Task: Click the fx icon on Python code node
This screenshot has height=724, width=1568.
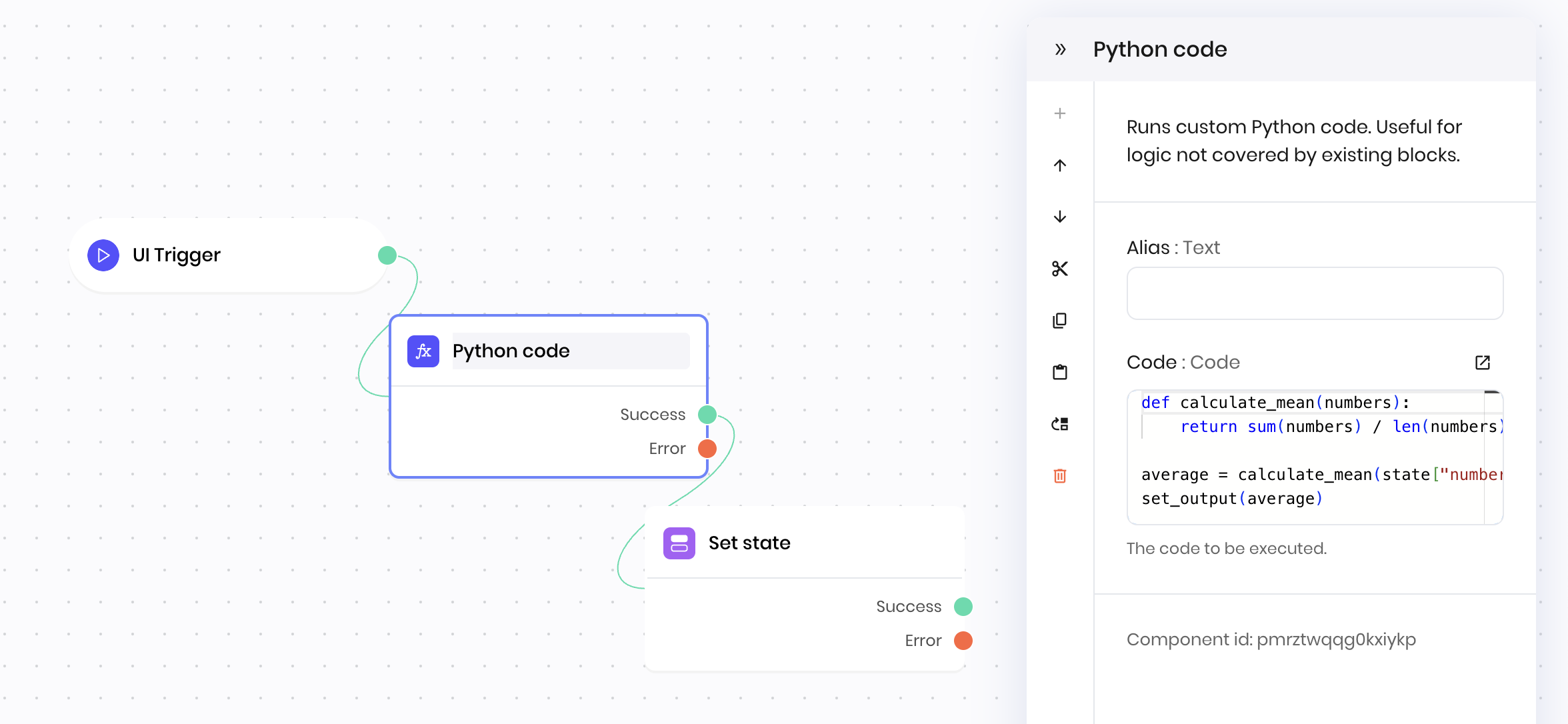Action: 423,351
